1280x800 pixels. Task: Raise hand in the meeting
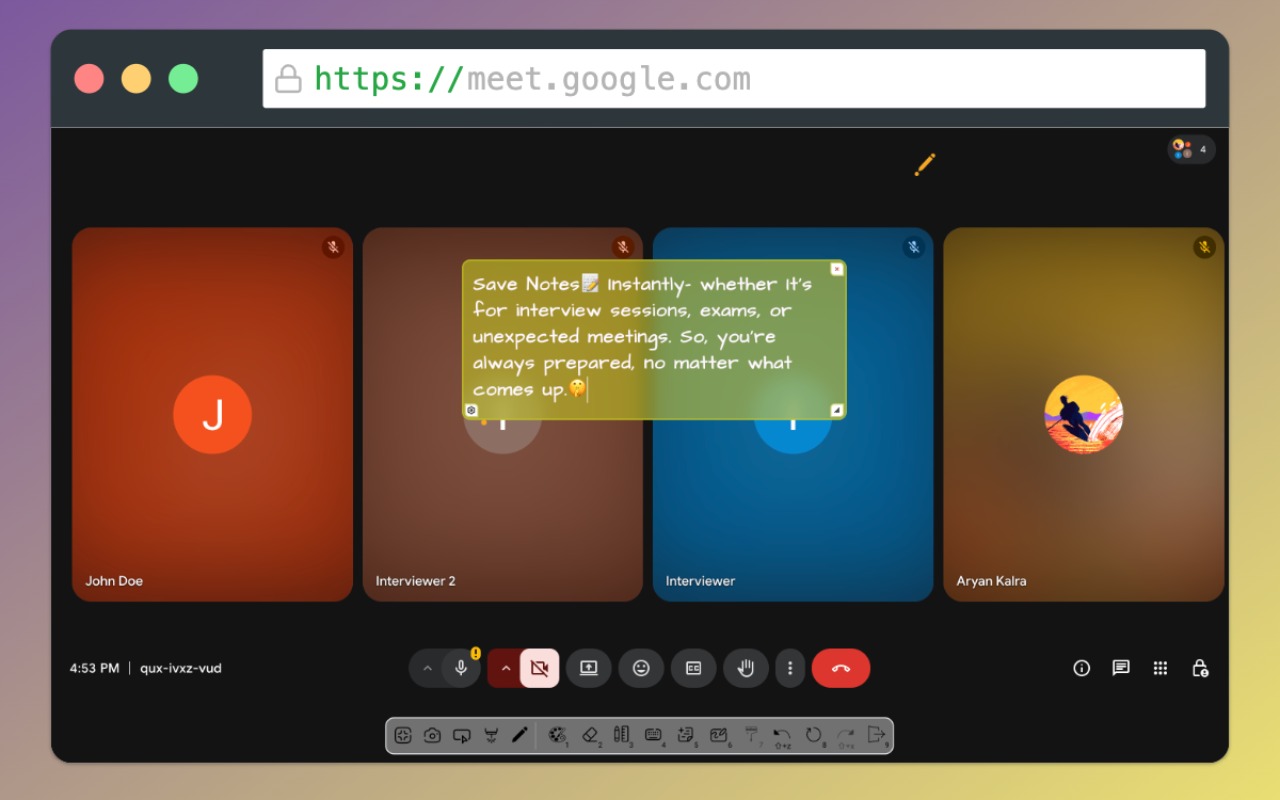click(x=745, y=668)
